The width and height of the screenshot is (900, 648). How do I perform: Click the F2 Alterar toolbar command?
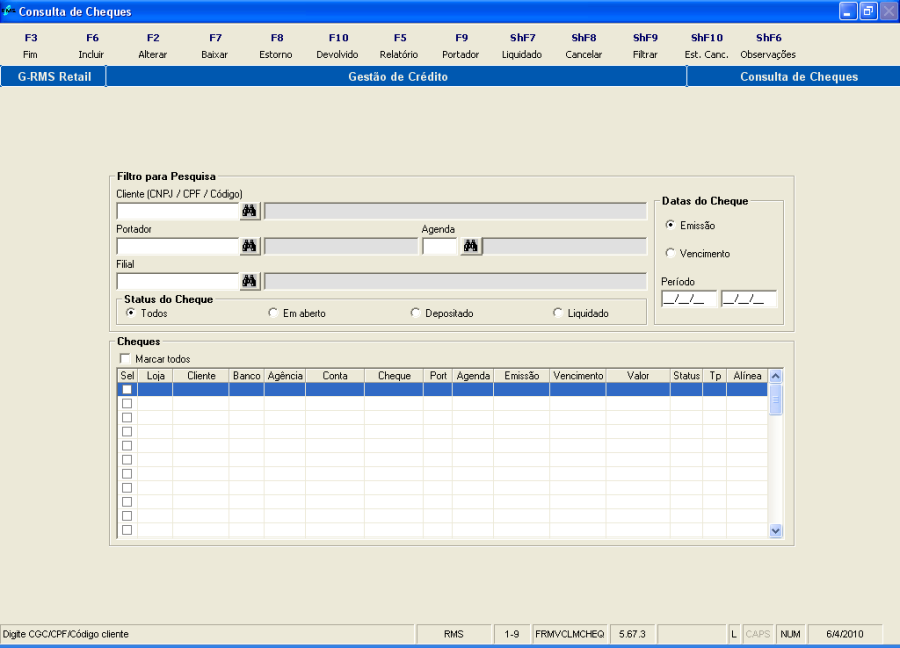pos(153,46)
